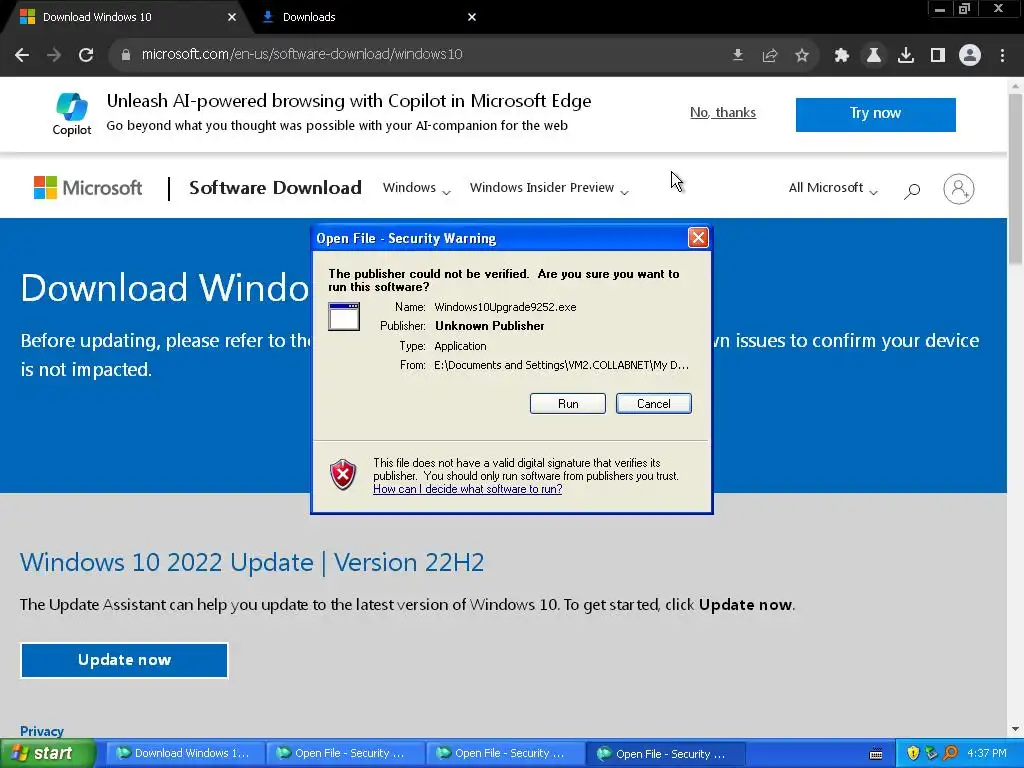The image size is (1024, 768).
Task: Click the Windows 10 2022 Update heading
Action: tap(252, 562)
